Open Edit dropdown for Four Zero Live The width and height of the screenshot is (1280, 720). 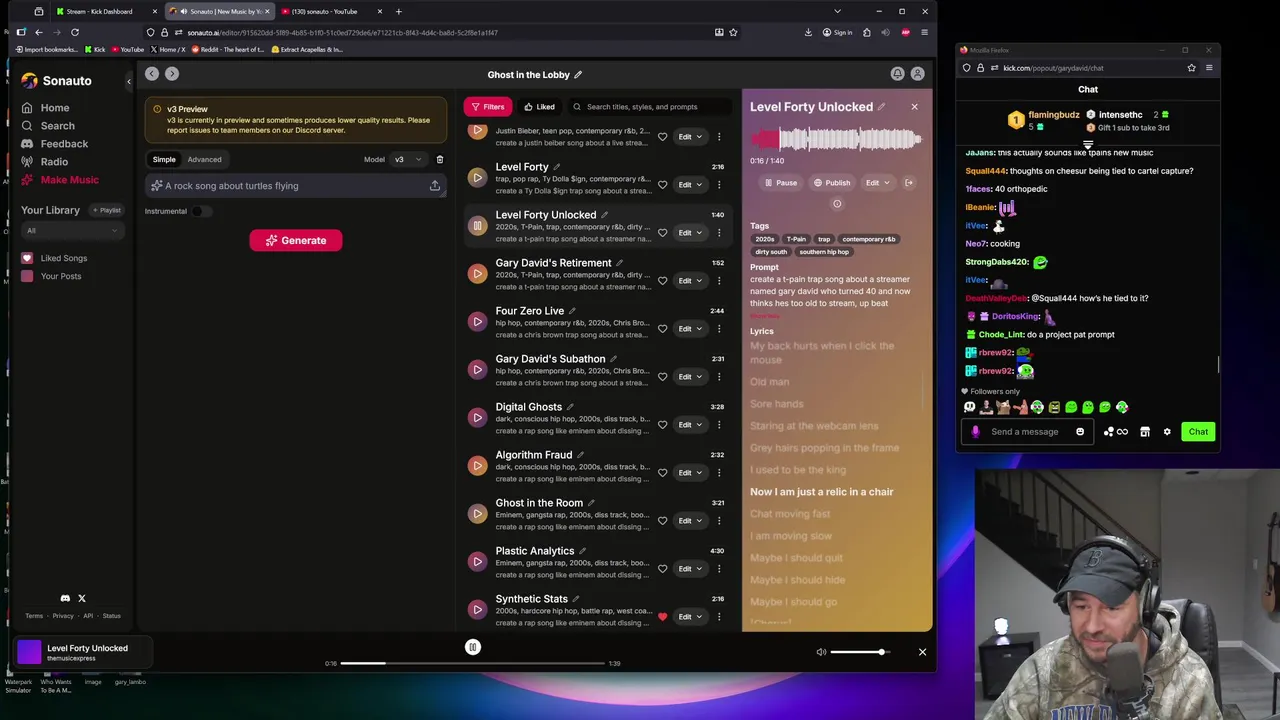click(x=690, y=329)
